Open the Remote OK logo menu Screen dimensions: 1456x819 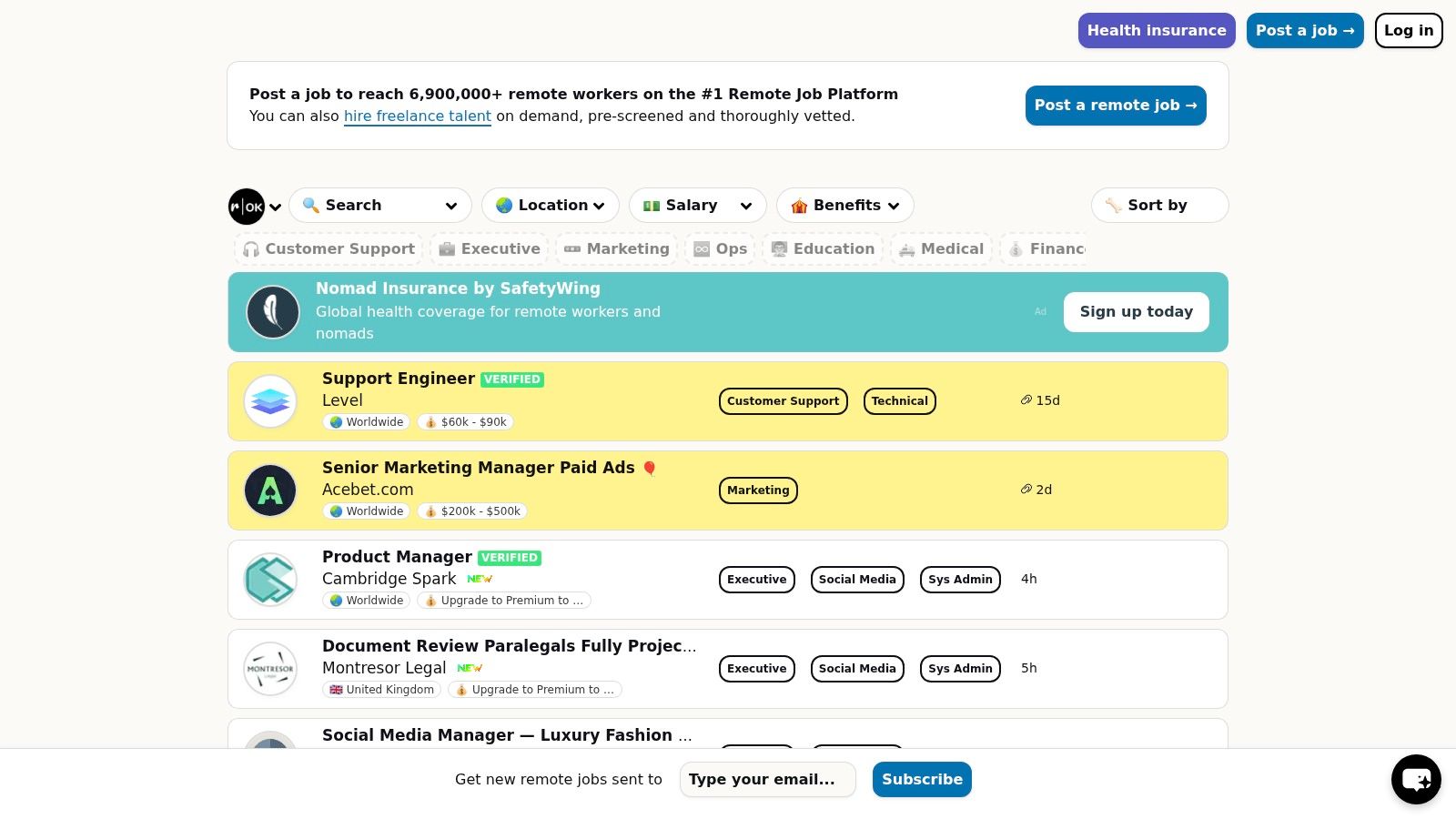coord(247,207)
